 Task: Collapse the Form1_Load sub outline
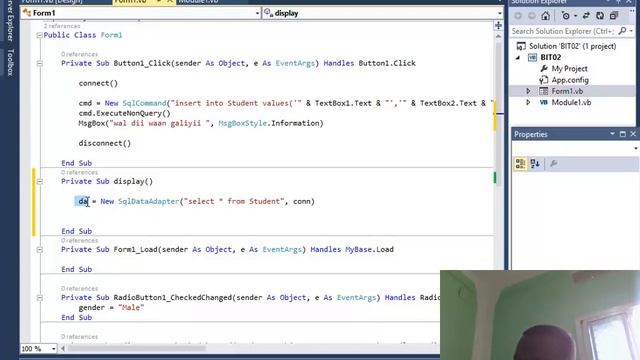click(40, 250)
